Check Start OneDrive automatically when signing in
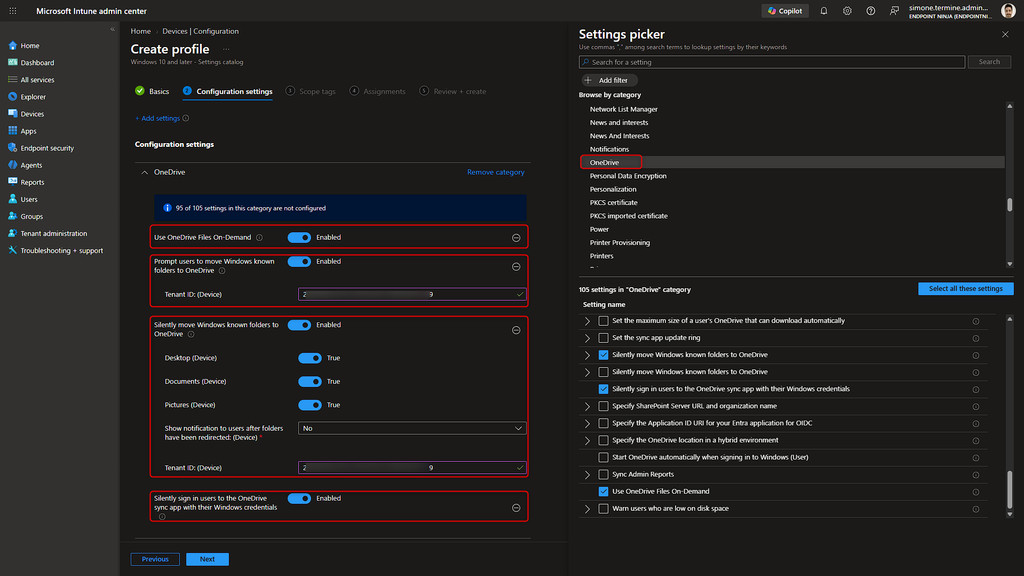The image size is (1024, 576). (x=603, y=457)
